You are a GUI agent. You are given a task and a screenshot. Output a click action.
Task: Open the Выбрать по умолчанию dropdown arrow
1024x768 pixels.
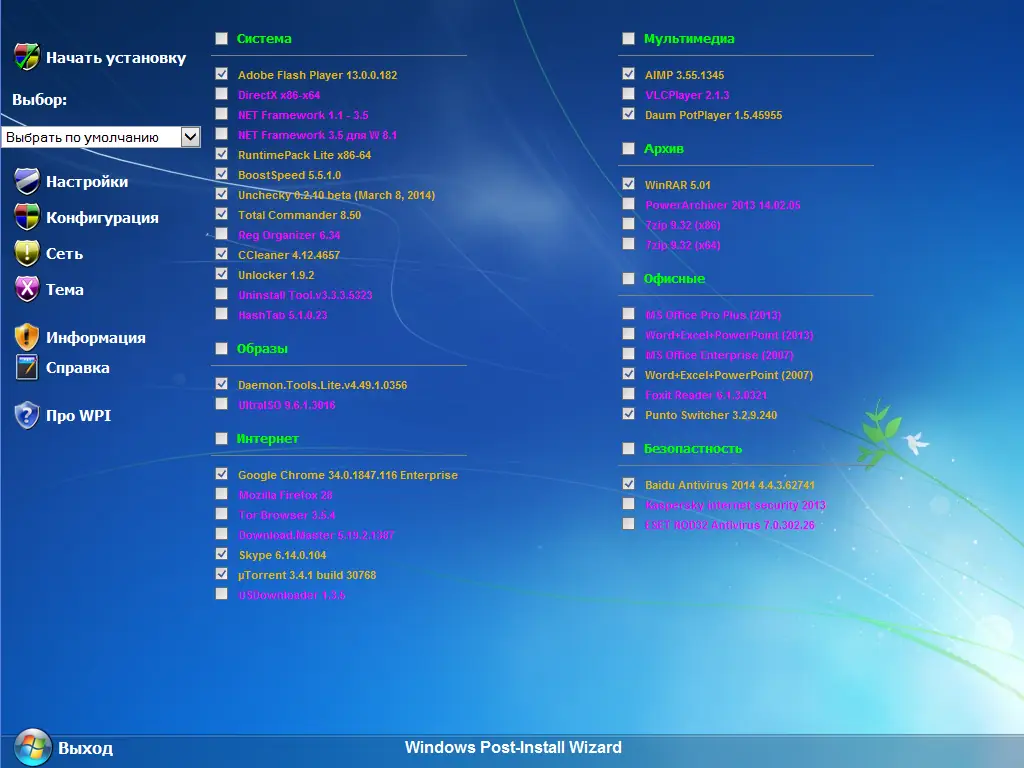[x=190, y=137]
